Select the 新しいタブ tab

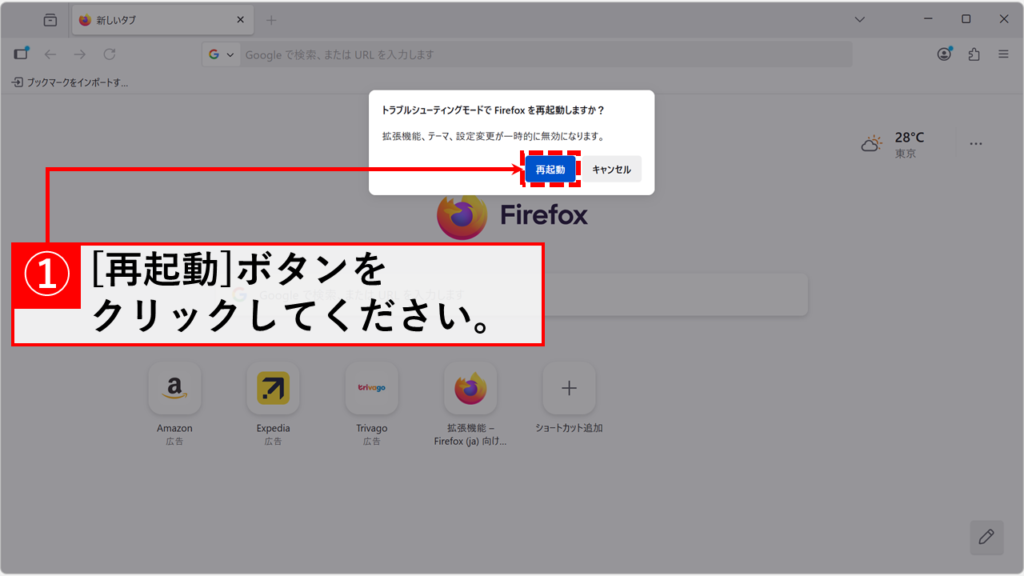(x=162, y=20)
